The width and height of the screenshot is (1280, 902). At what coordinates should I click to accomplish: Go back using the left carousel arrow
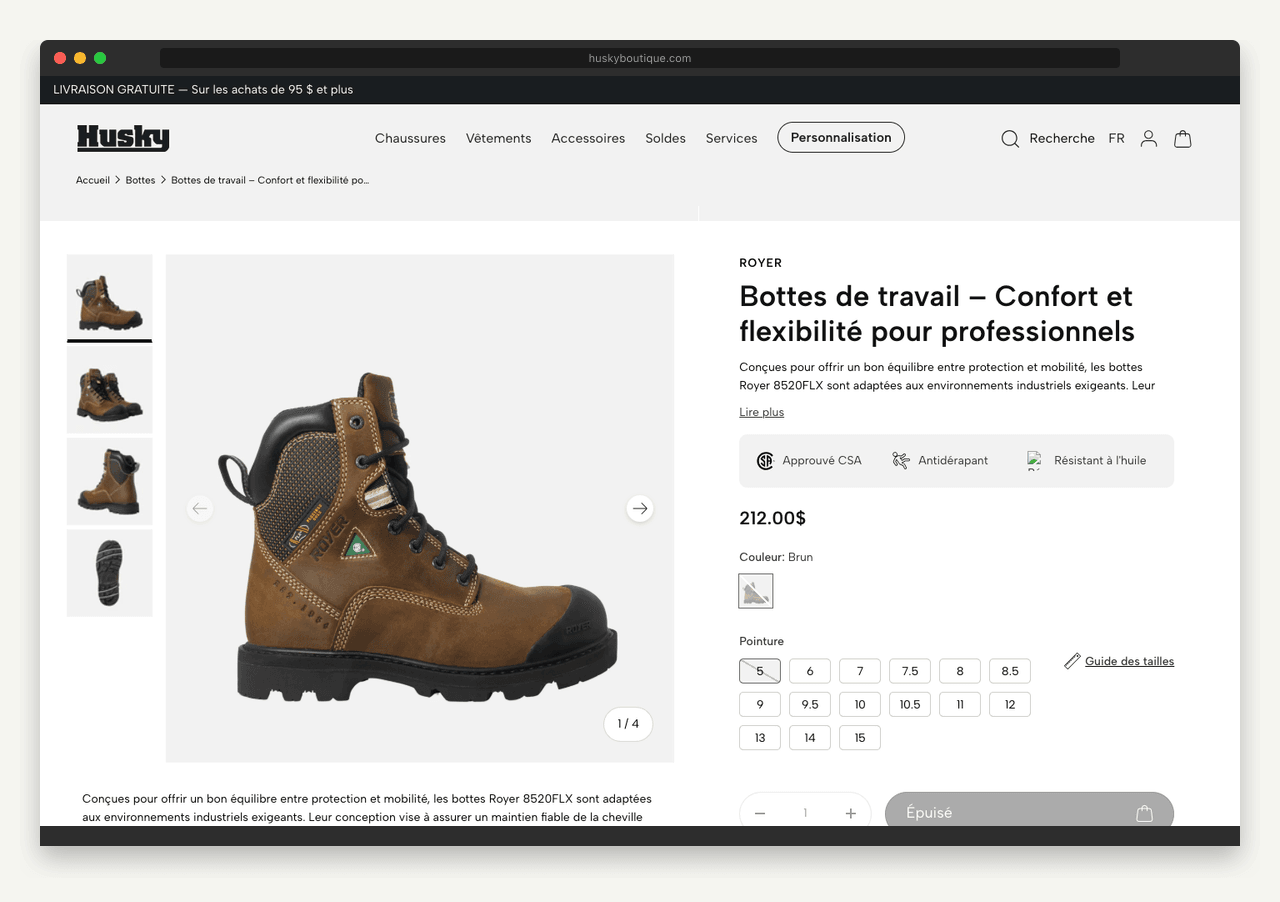200,508
